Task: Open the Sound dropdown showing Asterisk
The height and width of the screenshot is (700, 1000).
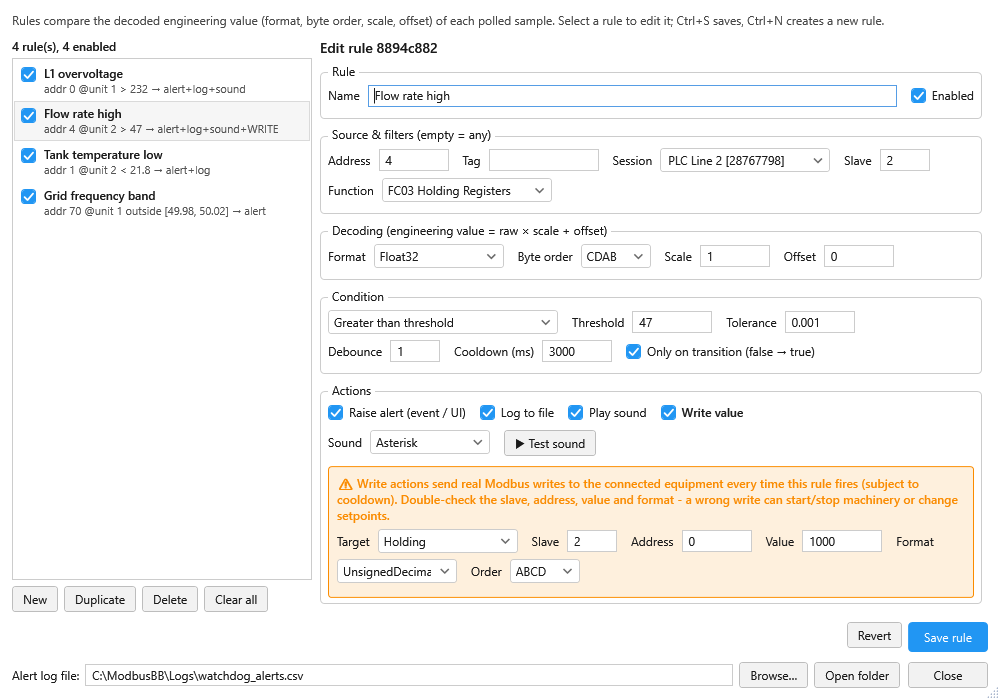Action: (x=430, y=442)
